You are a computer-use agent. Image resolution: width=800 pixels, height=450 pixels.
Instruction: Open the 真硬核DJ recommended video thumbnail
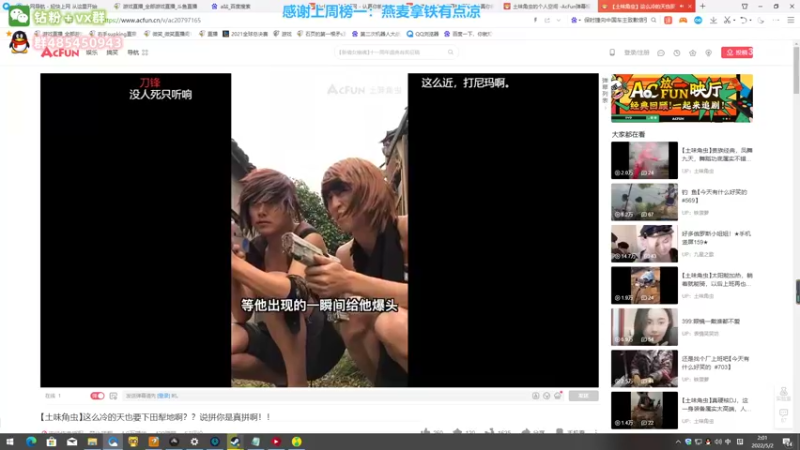click(644, 410)
